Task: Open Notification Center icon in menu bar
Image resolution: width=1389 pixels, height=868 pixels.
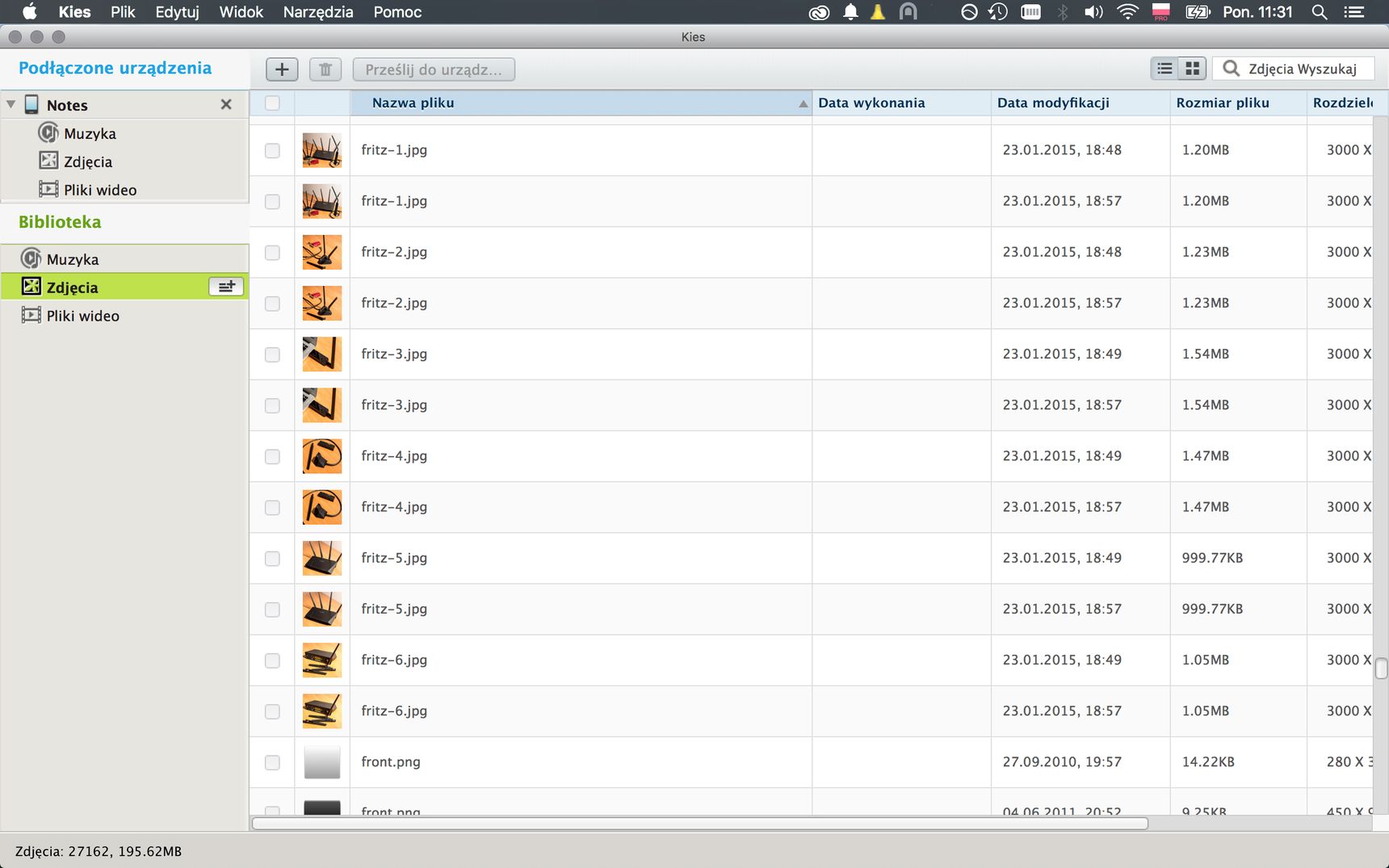Action: coord(1353,12)
